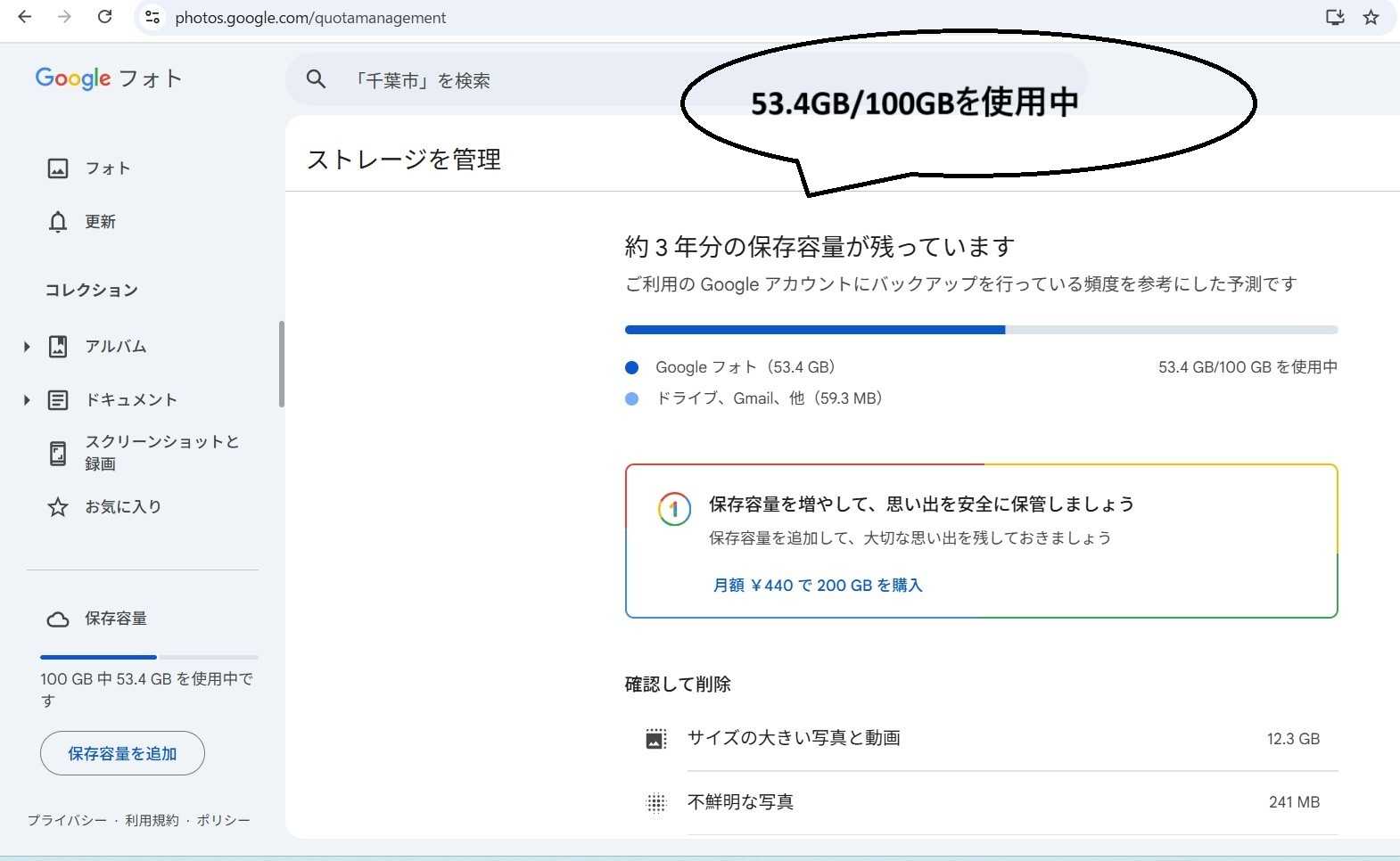The image size is (1400, 861).
Task: Click the お気に入り star icon
Action: pyautogui.click(x=58, y=507)
